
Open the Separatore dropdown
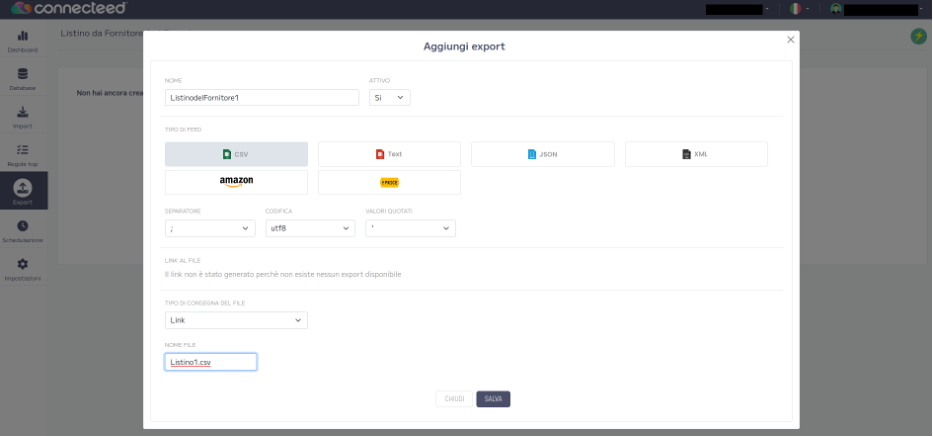click(x=210, y=229)
